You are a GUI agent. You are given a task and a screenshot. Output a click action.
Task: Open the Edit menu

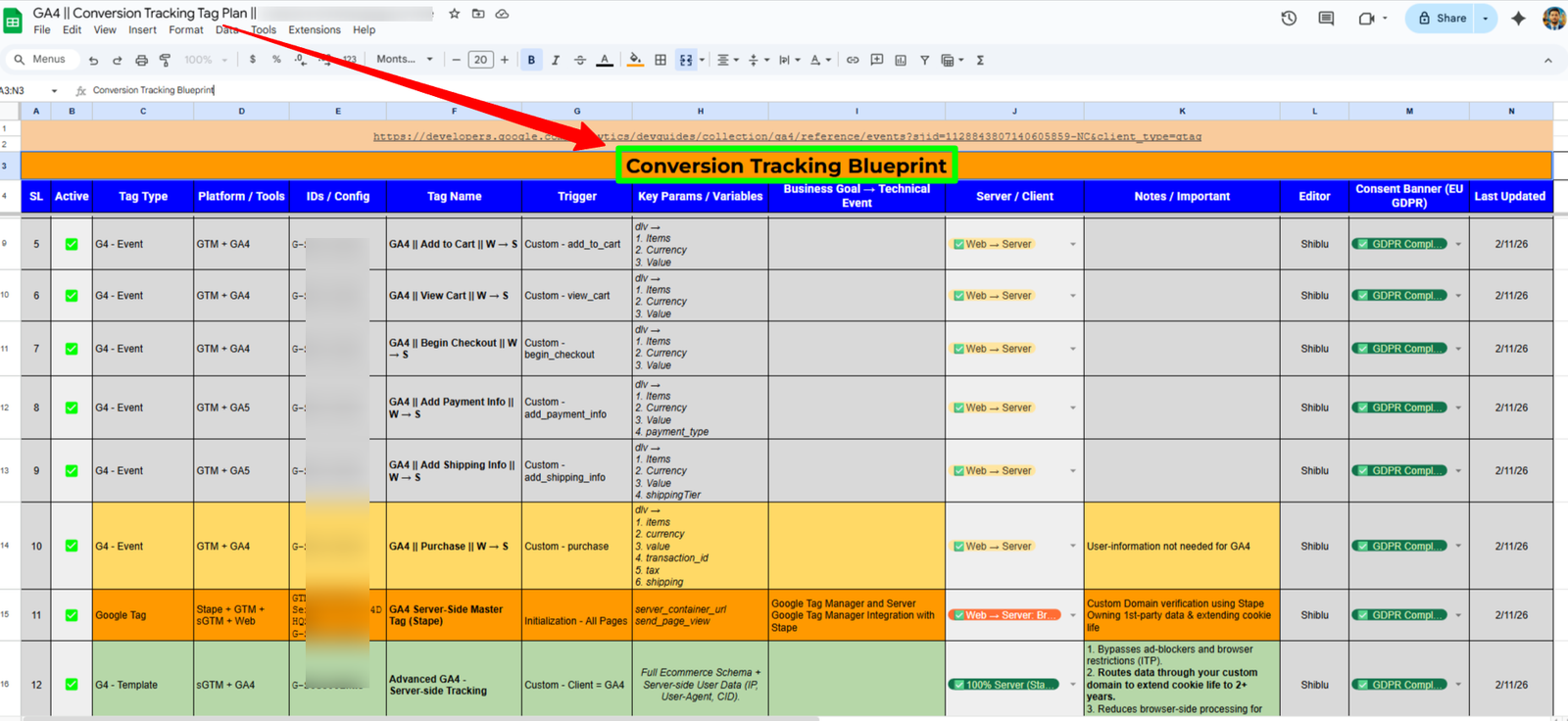(72, 30)
